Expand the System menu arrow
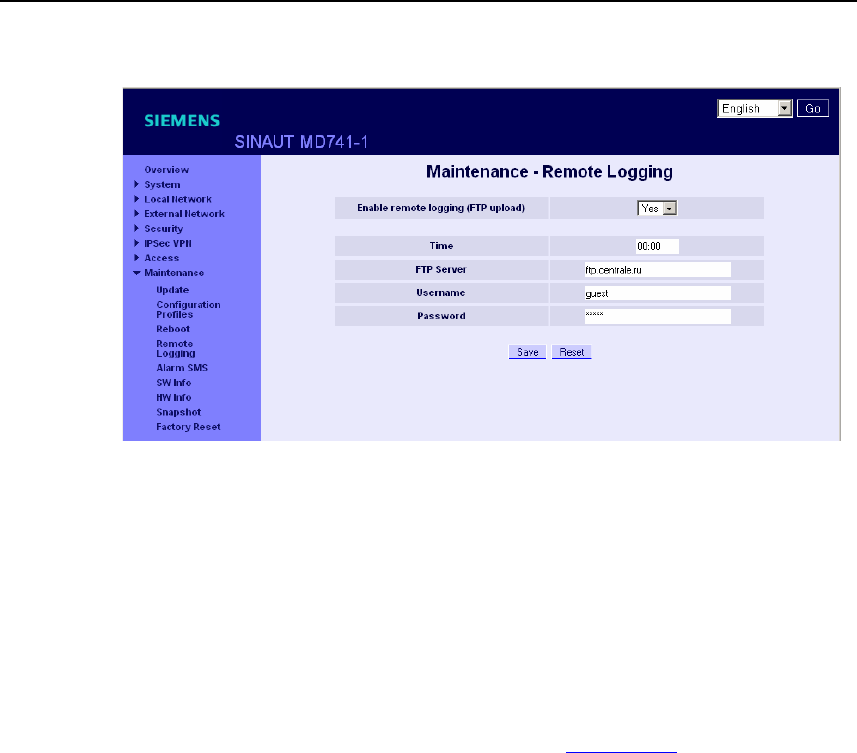The height and width of the screenshot is (753, 857). 137,185
